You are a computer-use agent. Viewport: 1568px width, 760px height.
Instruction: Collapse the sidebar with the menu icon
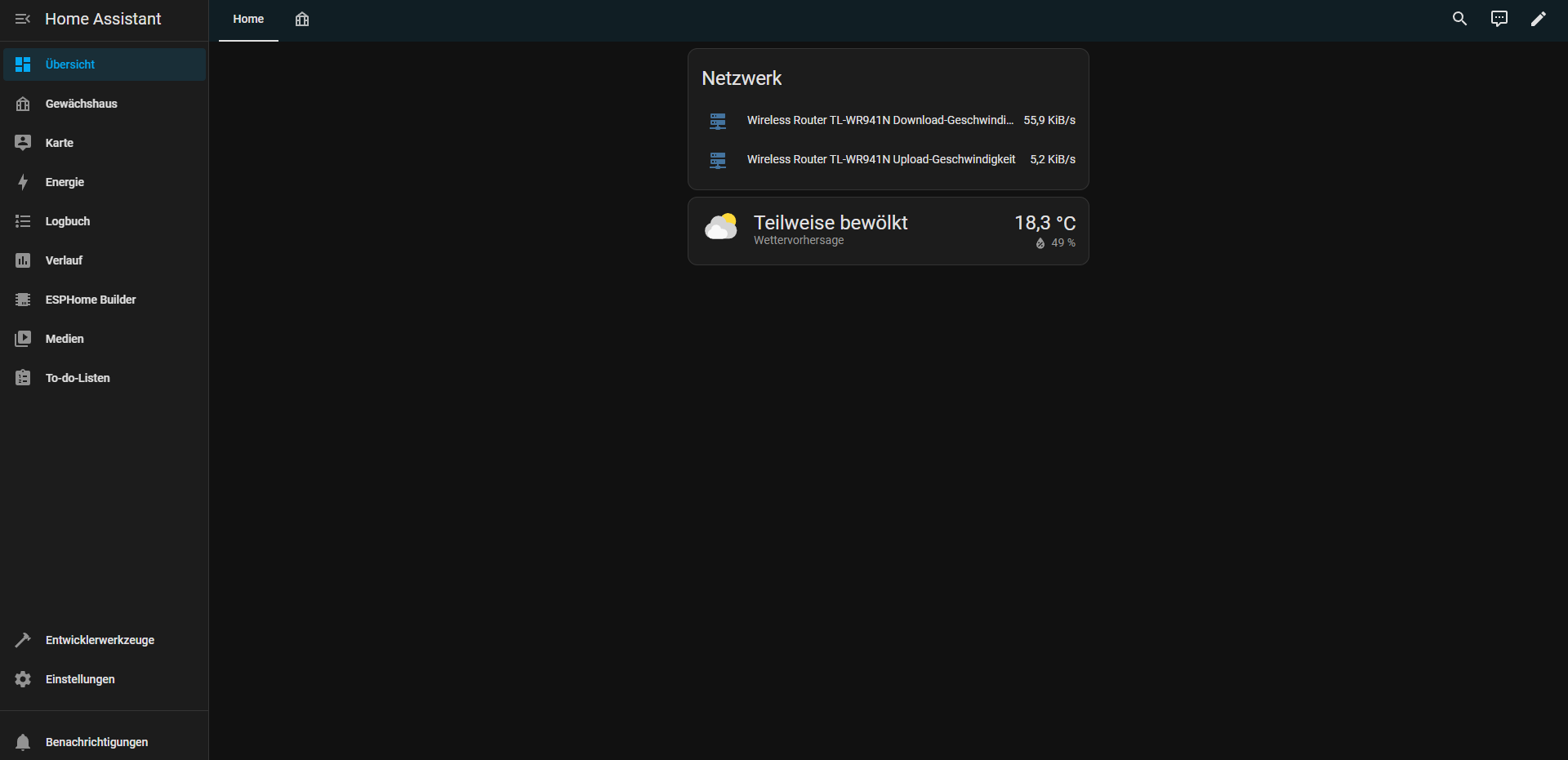tap(23, 19)
